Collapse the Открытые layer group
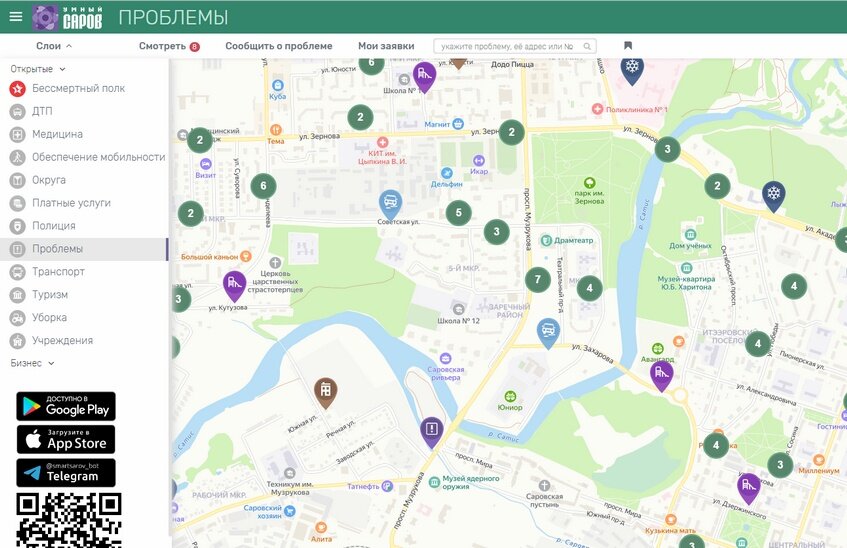 (x=38, y=69)
